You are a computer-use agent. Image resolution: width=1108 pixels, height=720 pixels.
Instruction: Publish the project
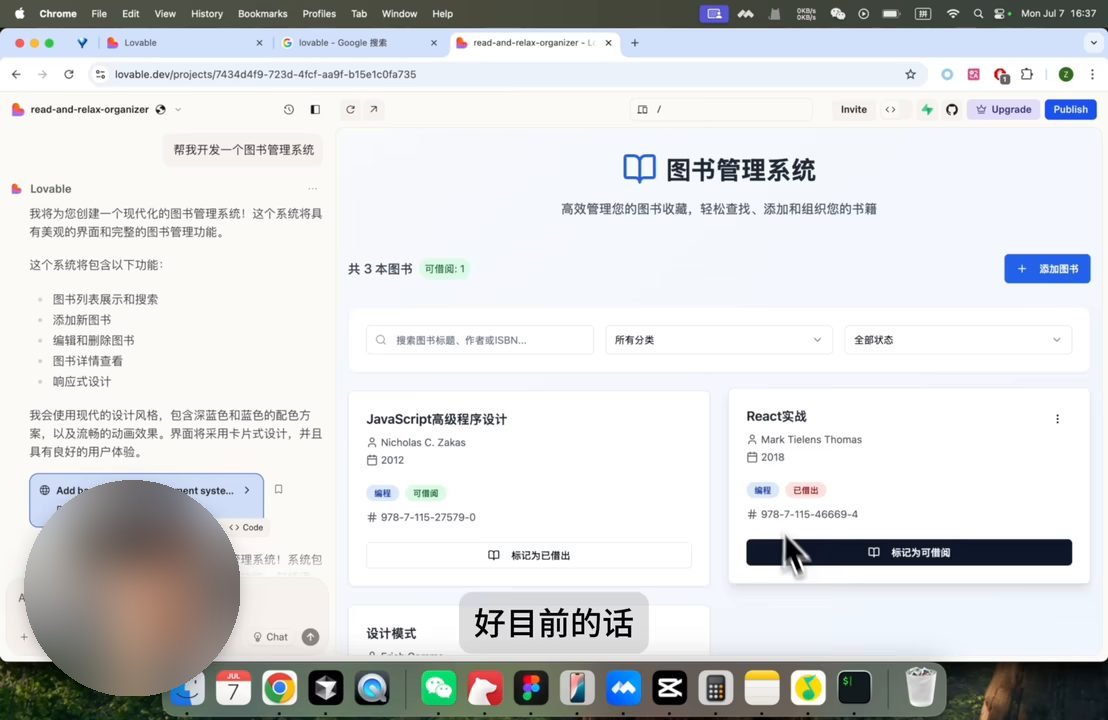1071,110
